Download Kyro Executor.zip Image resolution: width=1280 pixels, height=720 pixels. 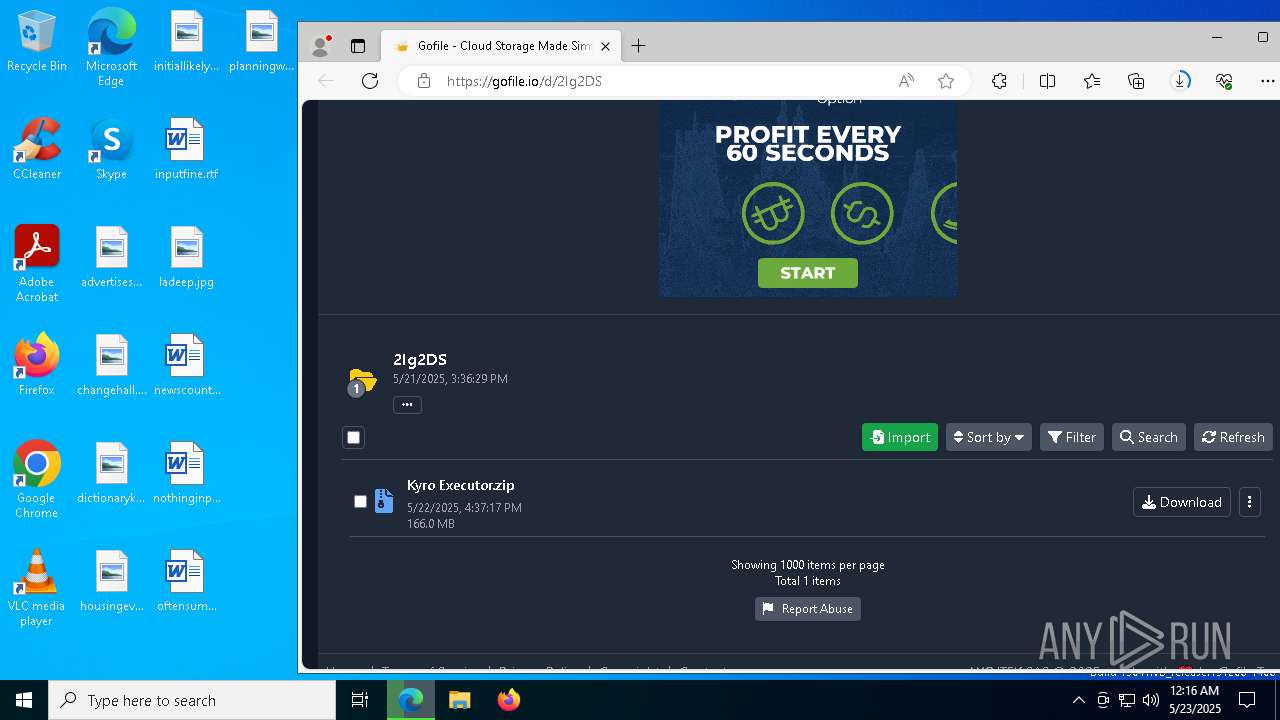pyautogui.click(x=1181, y=502)
